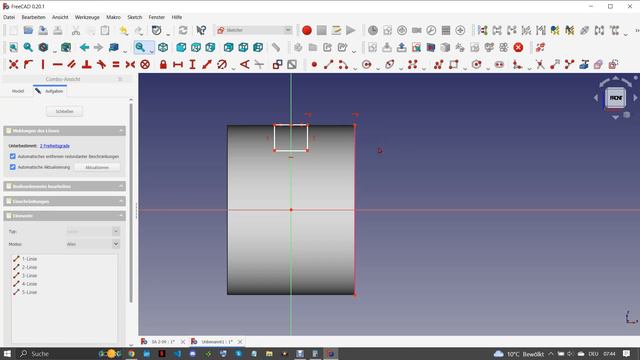This screenshot has height=360, width=640.
Task: Open the Bearbeiten menu
Action: tap(33, 17)
